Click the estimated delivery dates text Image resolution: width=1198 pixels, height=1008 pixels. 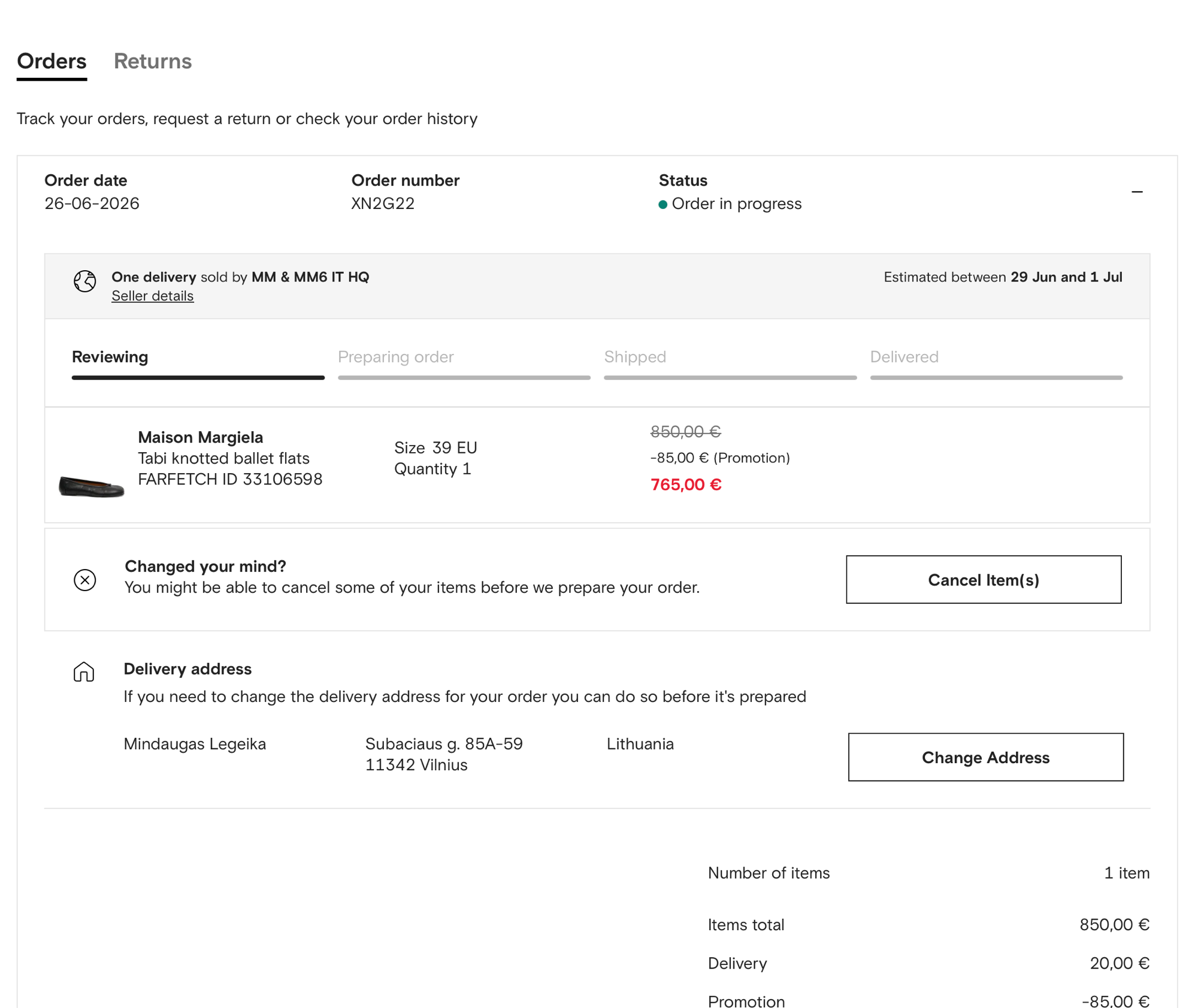click(1003, 277)
